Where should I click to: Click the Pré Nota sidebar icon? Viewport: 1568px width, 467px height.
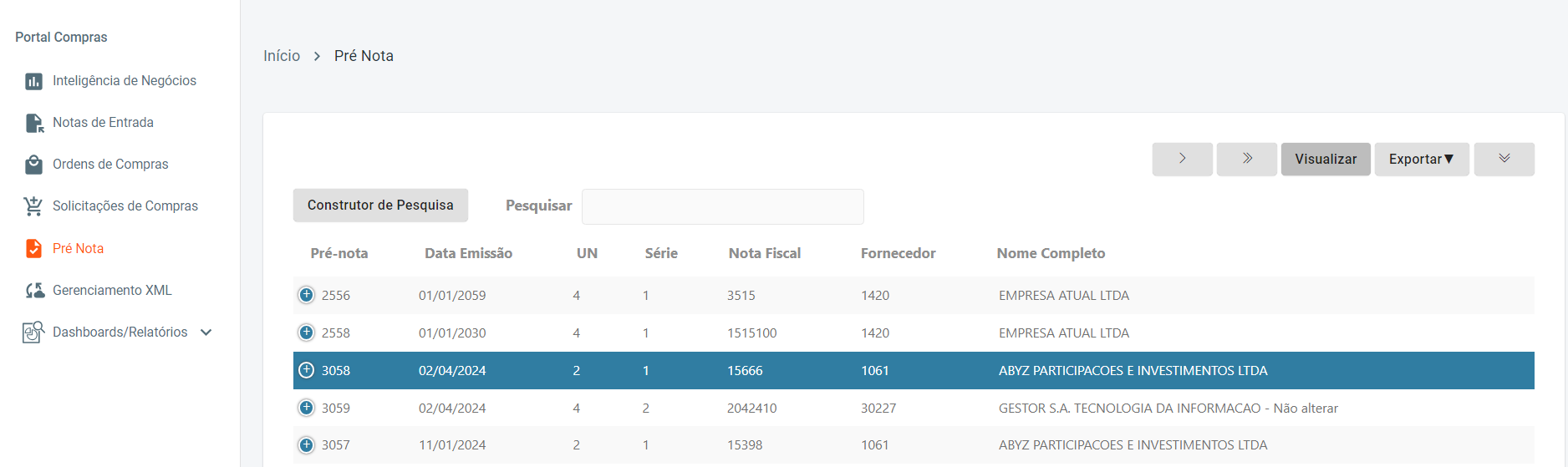pyautogui.click(x=33, y=249)
